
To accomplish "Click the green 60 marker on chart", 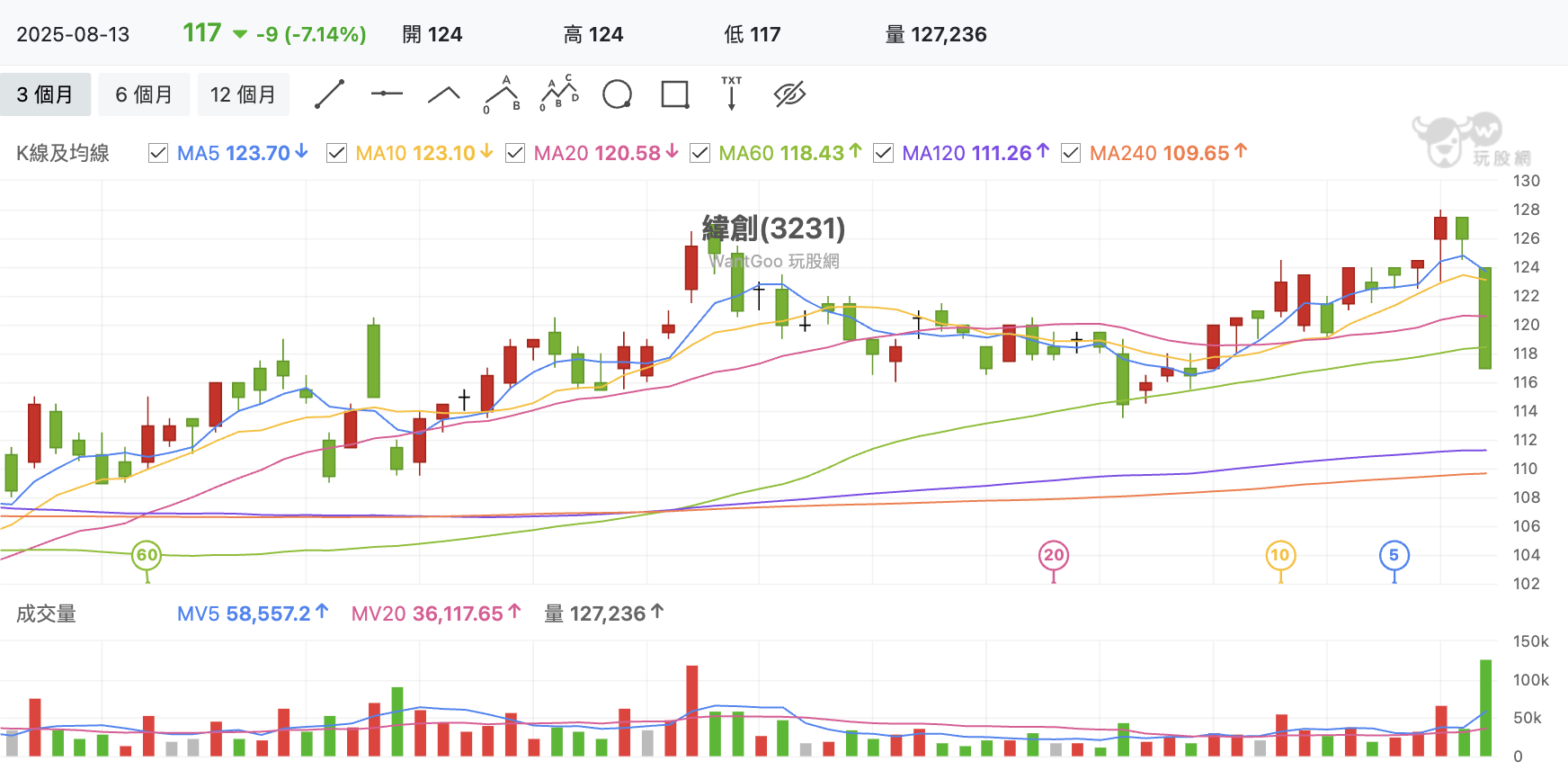I will tap(147, 555).
